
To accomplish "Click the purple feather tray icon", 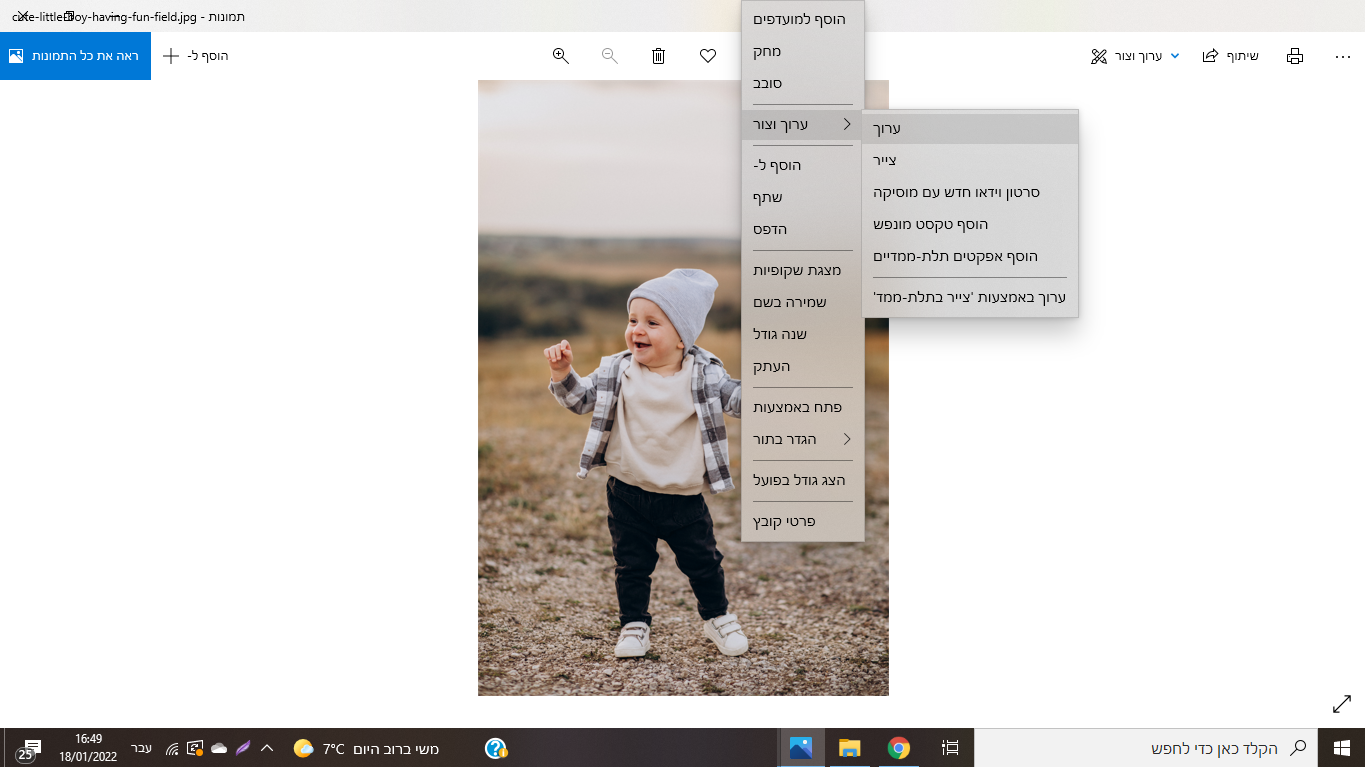I will (x=243, y=748).
